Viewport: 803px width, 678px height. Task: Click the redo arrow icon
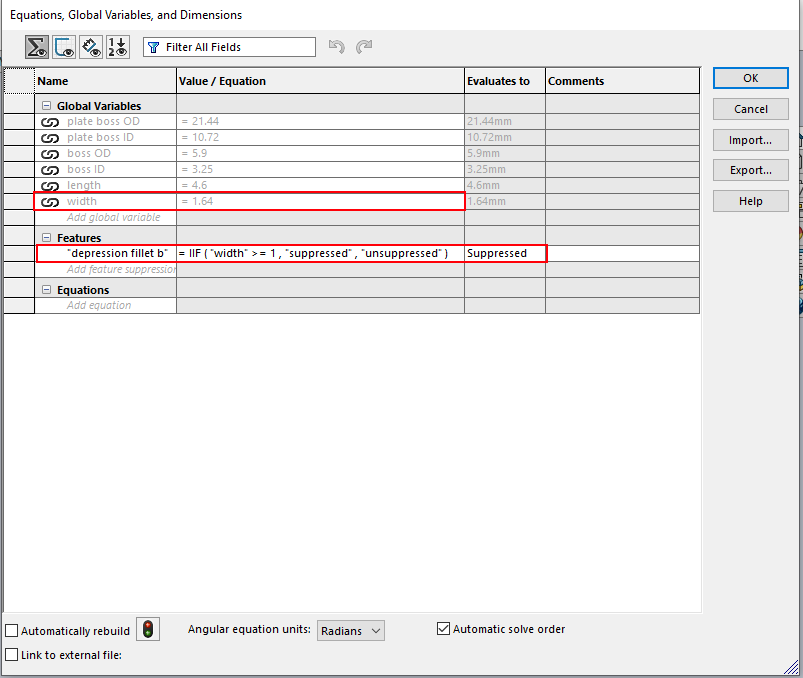pos(364,47)
